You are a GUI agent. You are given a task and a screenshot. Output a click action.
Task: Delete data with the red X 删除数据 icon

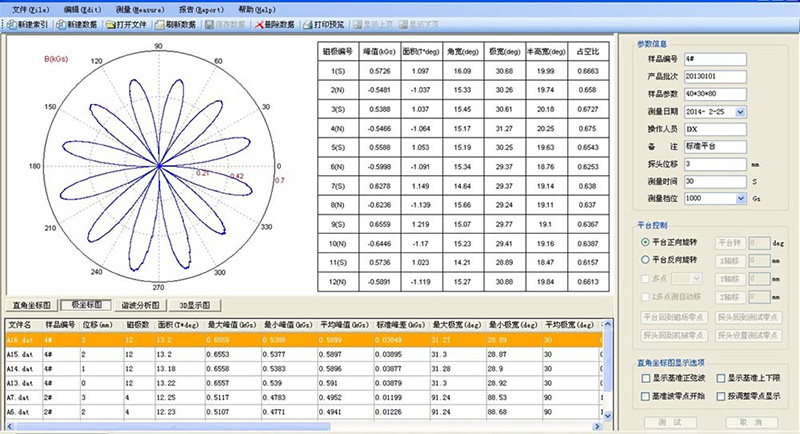pyautogui.click(x=259, y=24)
